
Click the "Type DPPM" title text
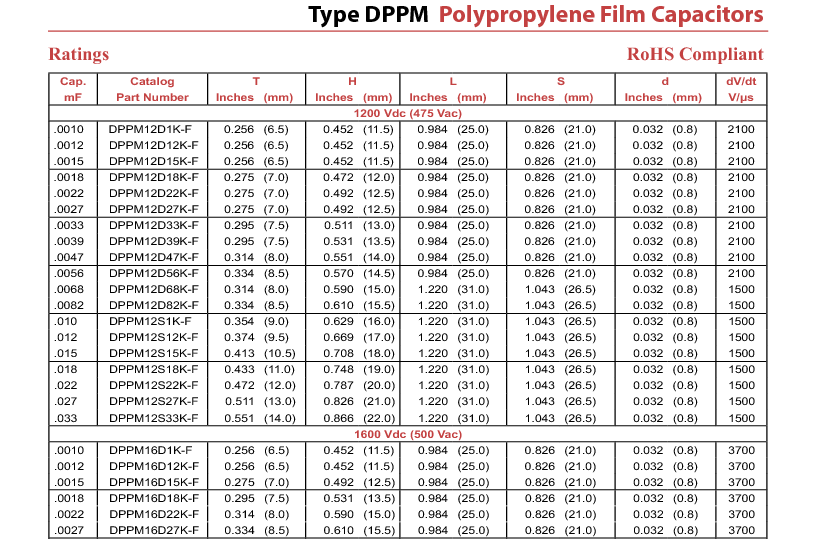[368, 16]
